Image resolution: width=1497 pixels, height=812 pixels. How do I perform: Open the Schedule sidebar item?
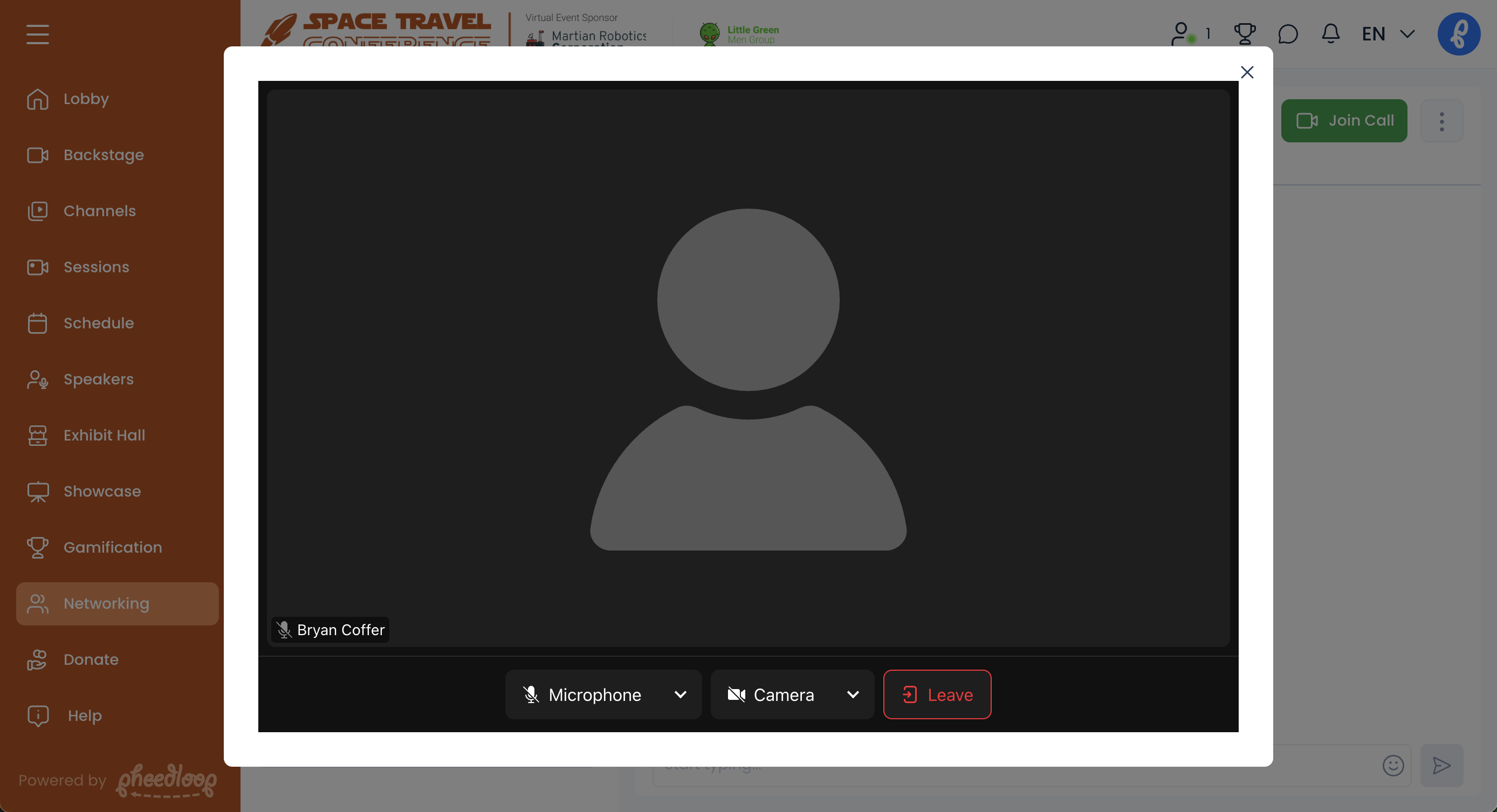98,322
